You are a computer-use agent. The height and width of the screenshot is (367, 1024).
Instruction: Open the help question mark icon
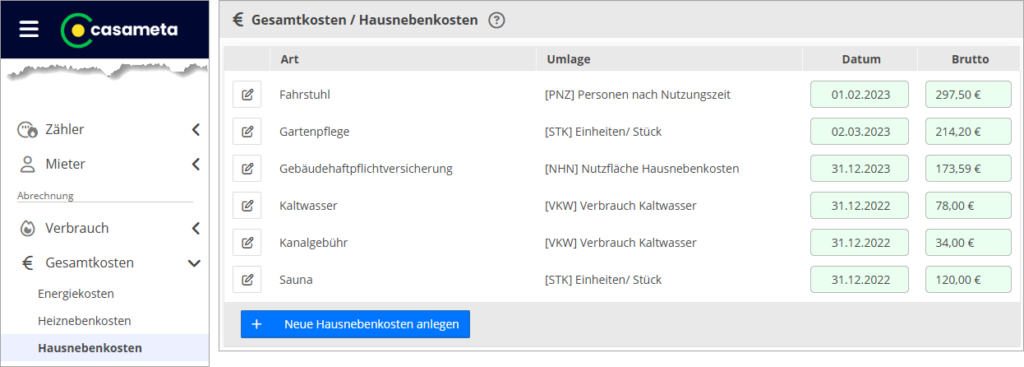497,20
